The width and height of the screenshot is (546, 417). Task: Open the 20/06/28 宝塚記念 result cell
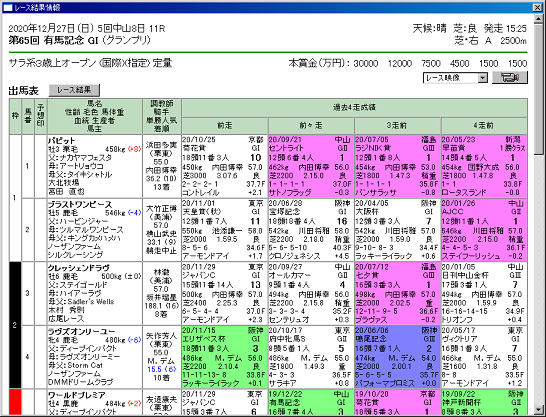tap(311, 230)
